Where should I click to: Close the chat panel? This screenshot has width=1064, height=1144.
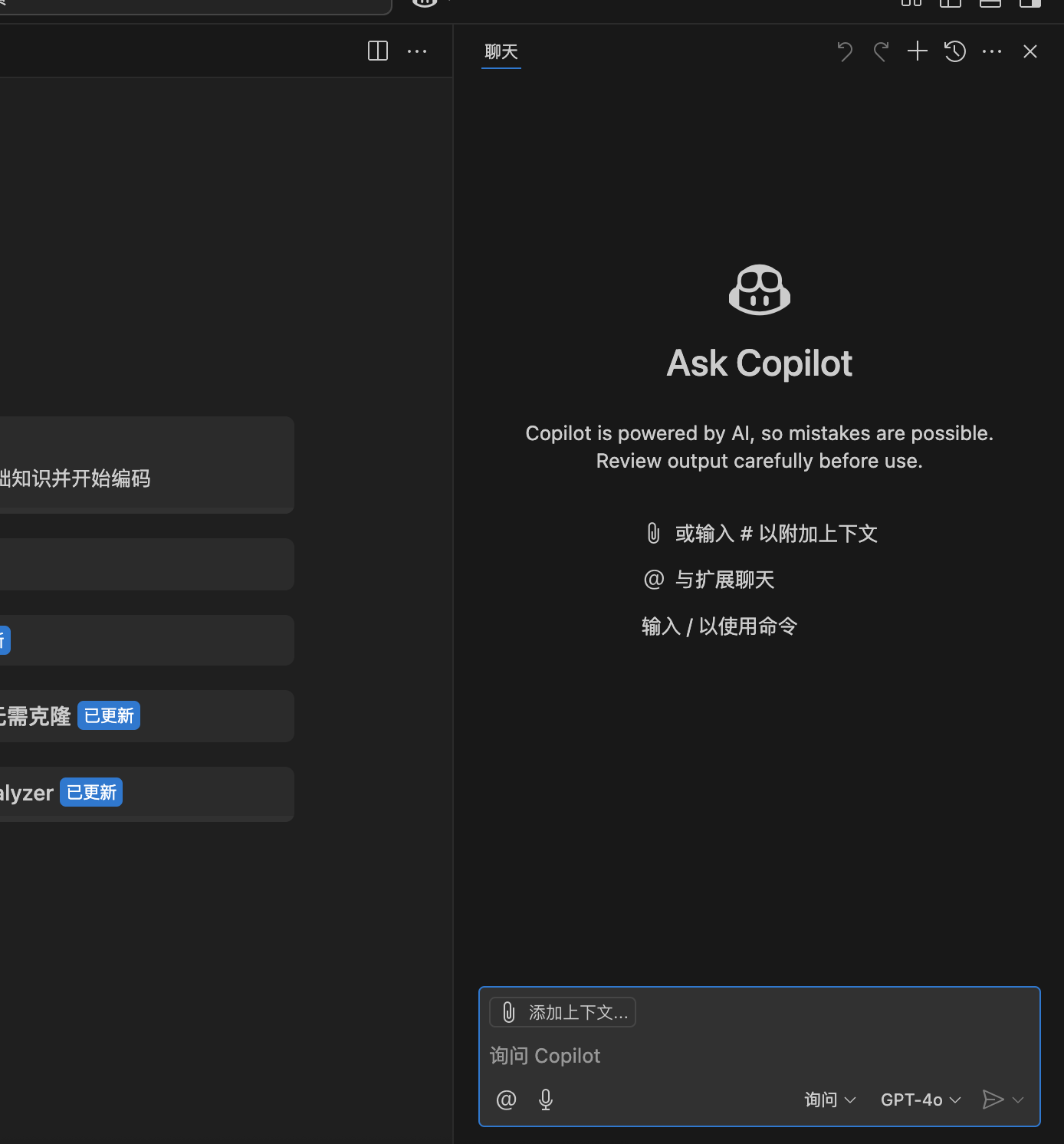(x=1030, y=51)
